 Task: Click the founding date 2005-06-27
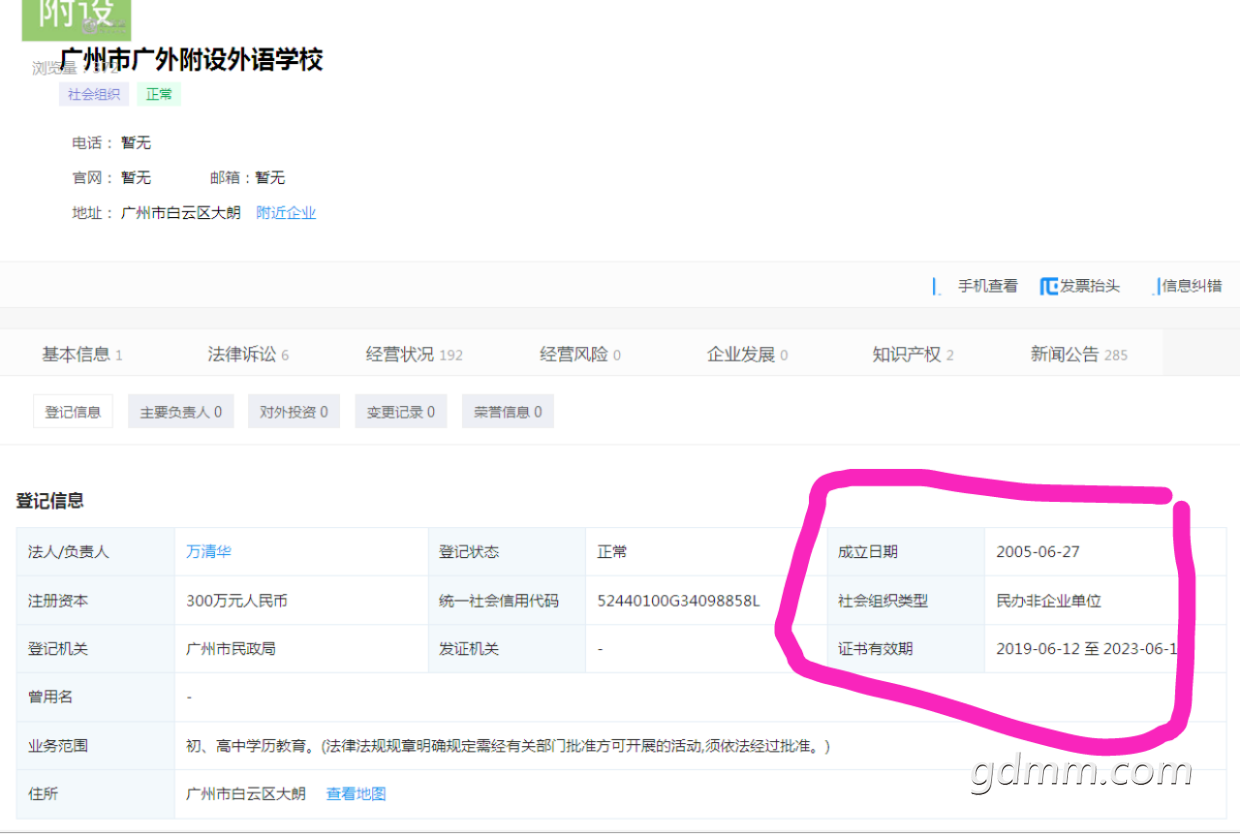click(1038, 552)
